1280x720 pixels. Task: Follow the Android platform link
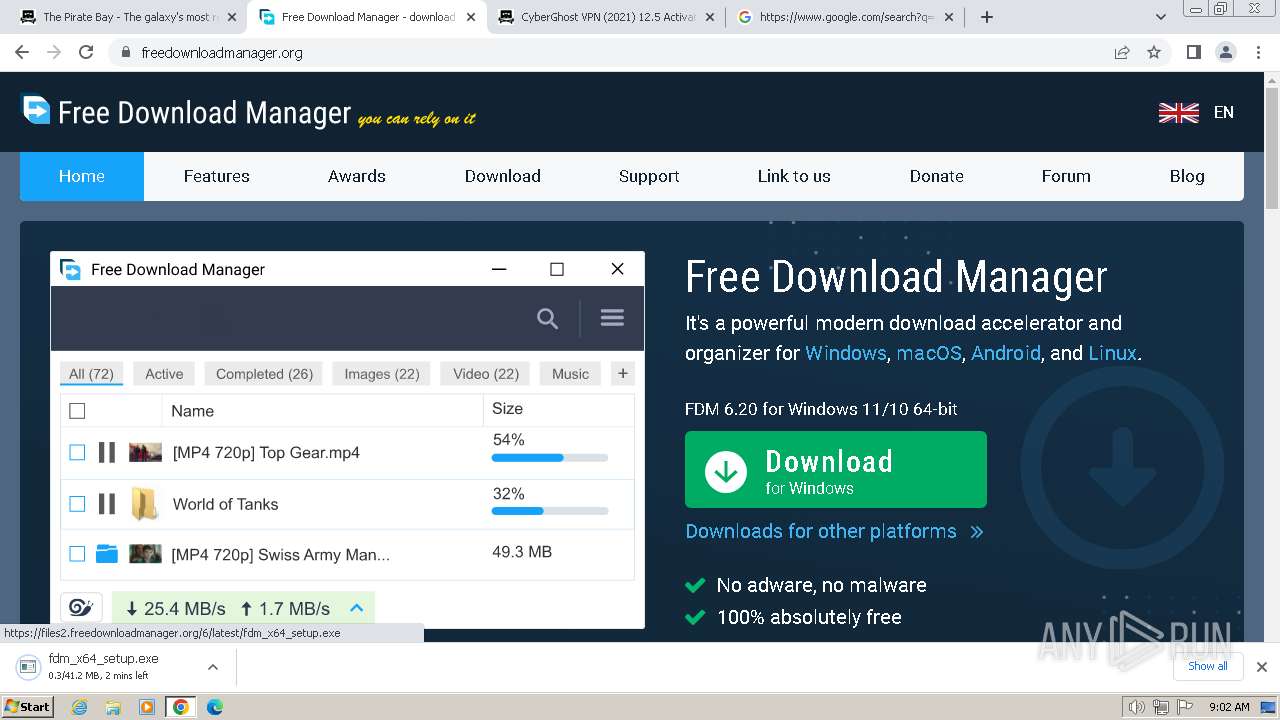pyautogui.click(x=1006, y=353)
